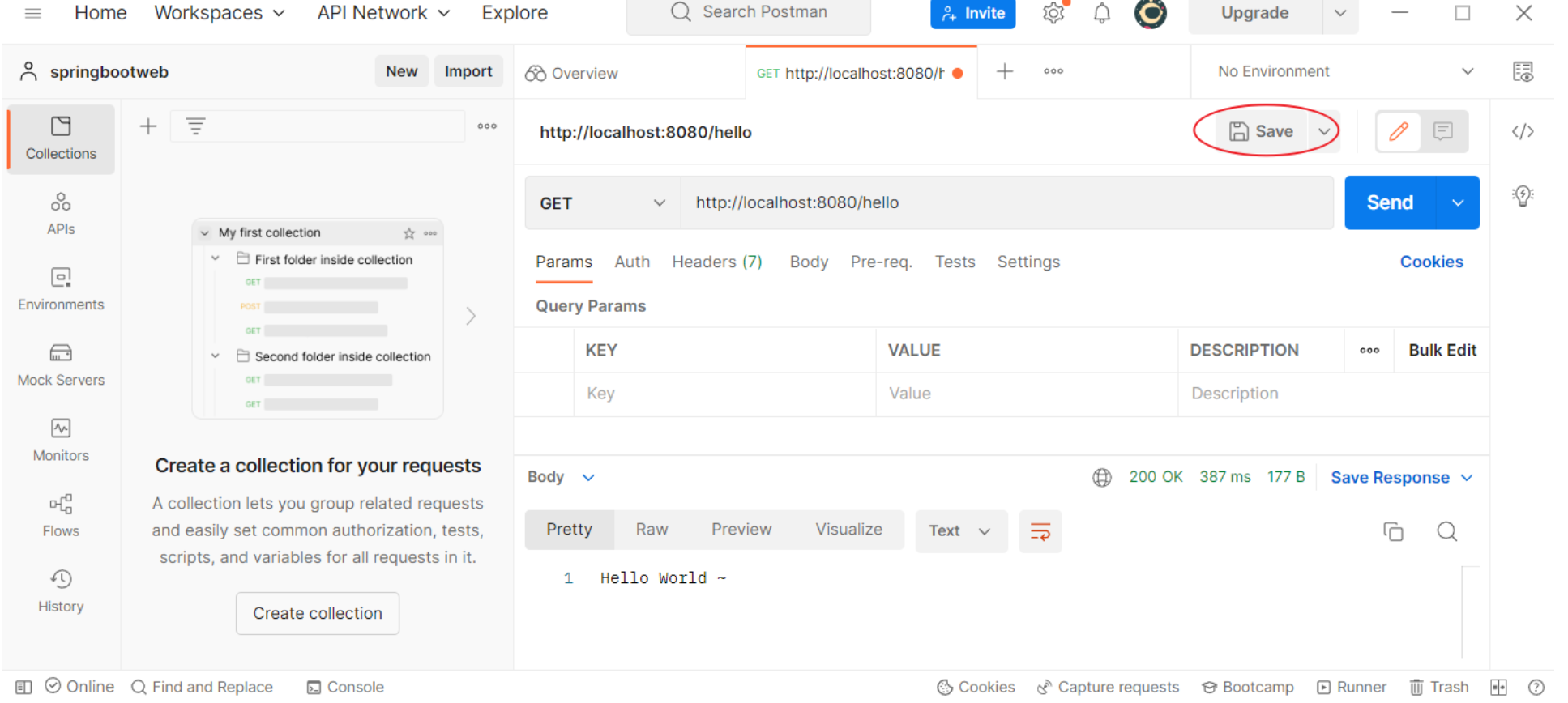Screen dimensions: 1568x703
Task: Open the notifications bell
Action: click(1102, 13)
